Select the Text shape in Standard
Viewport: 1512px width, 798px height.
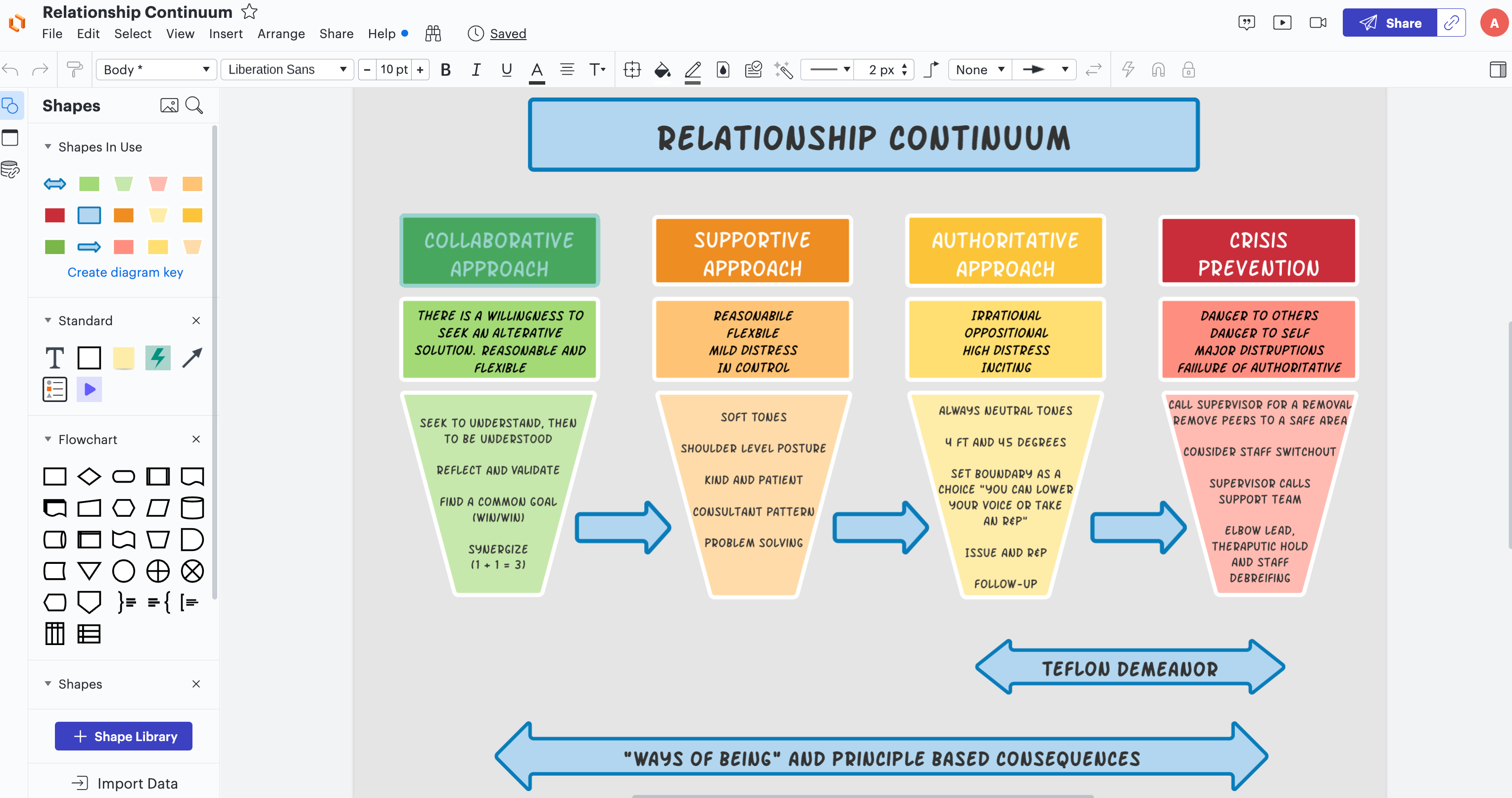[54, 357]
